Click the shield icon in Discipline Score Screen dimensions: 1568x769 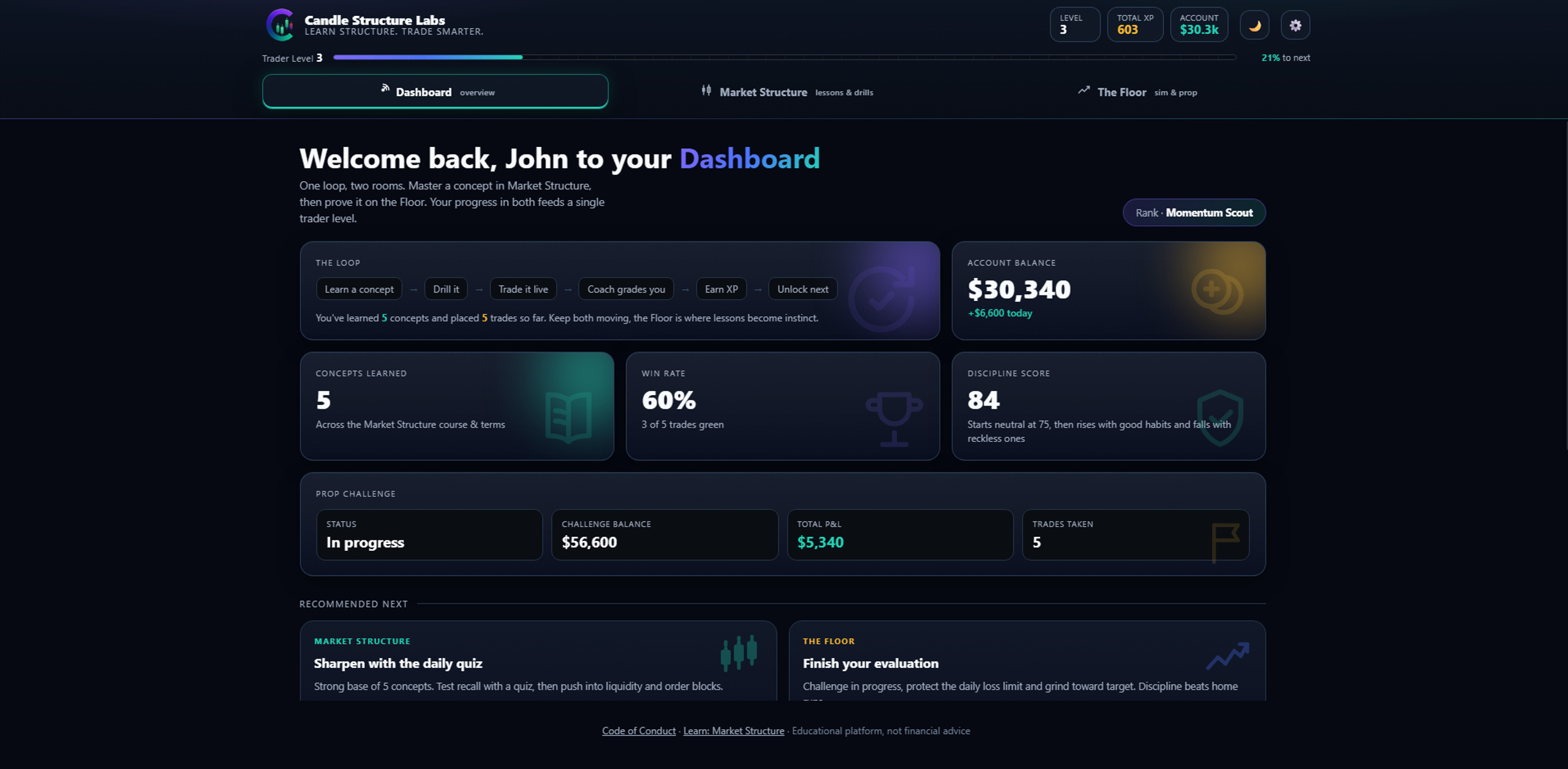coord(1219,418)
